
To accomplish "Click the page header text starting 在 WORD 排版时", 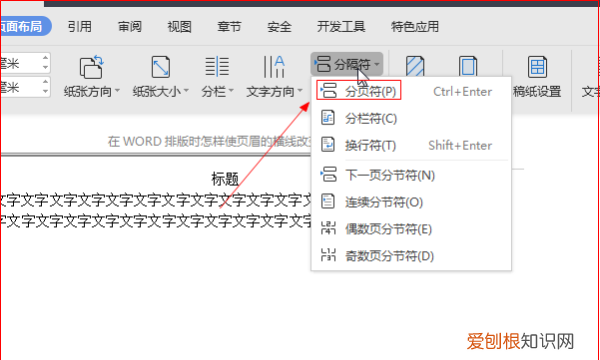I will click(209, 142).
